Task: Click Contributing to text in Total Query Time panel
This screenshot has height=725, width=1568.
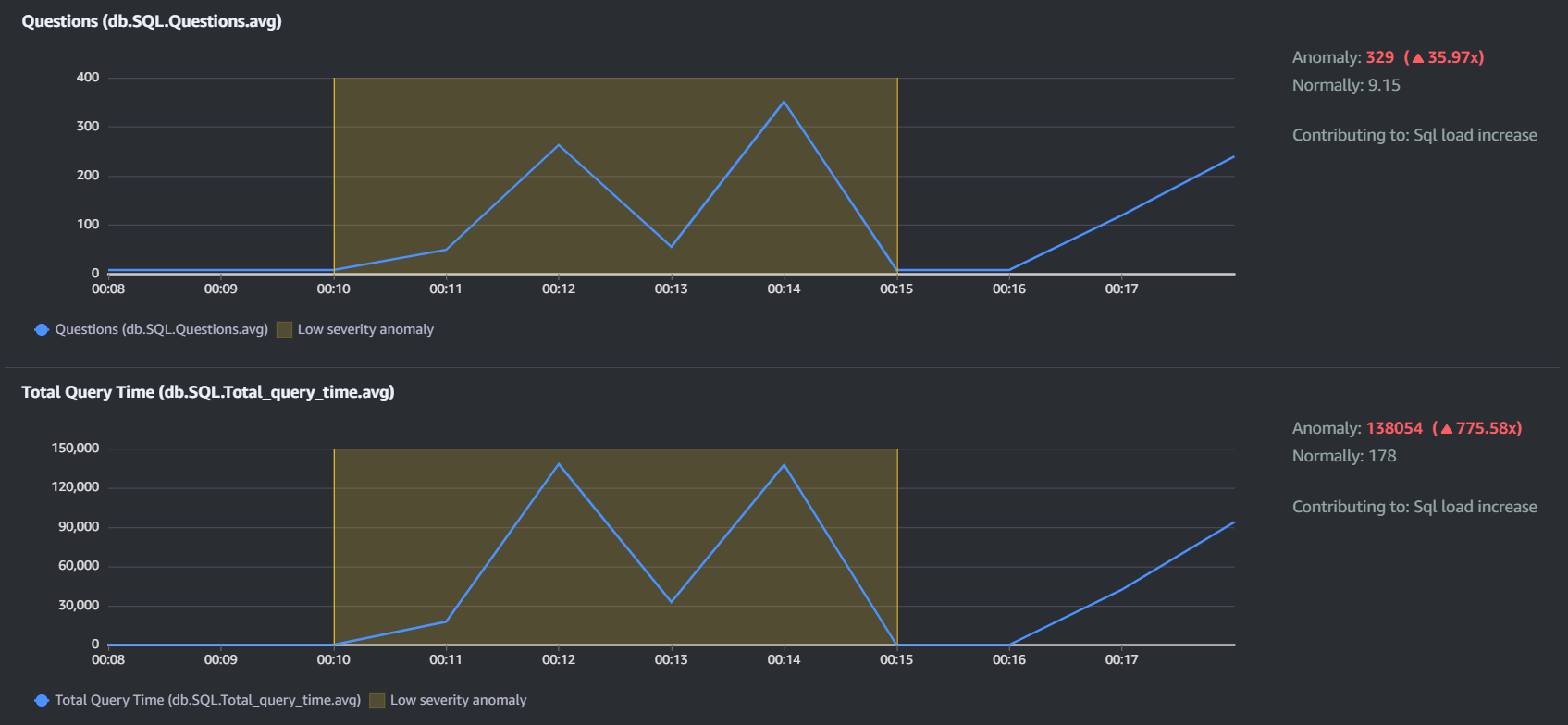Action: pyautogui.click(x=1414, y=507)
